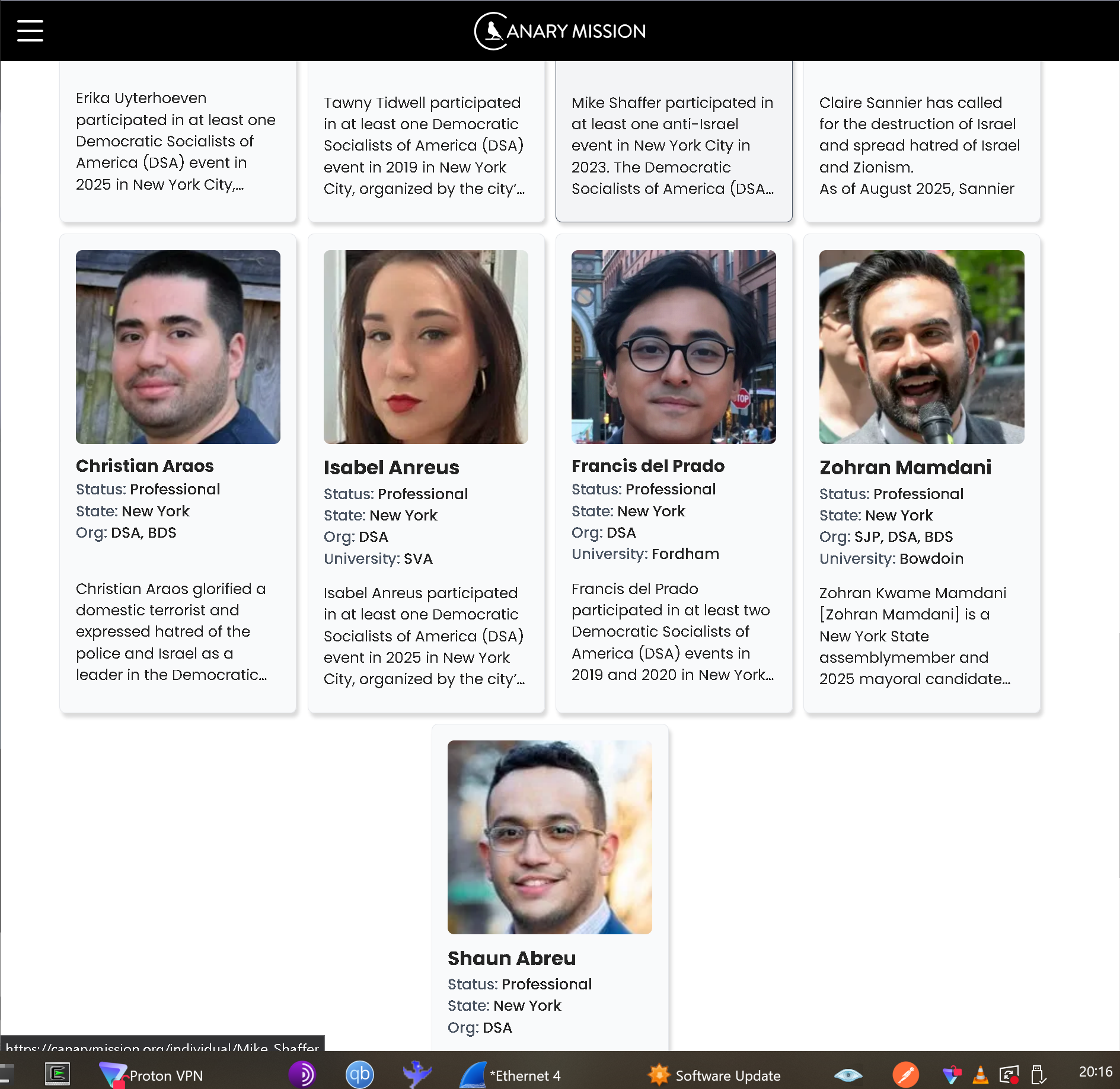
Task: Click the network status tray icon with red dot
Action: pos(1009,1075)
